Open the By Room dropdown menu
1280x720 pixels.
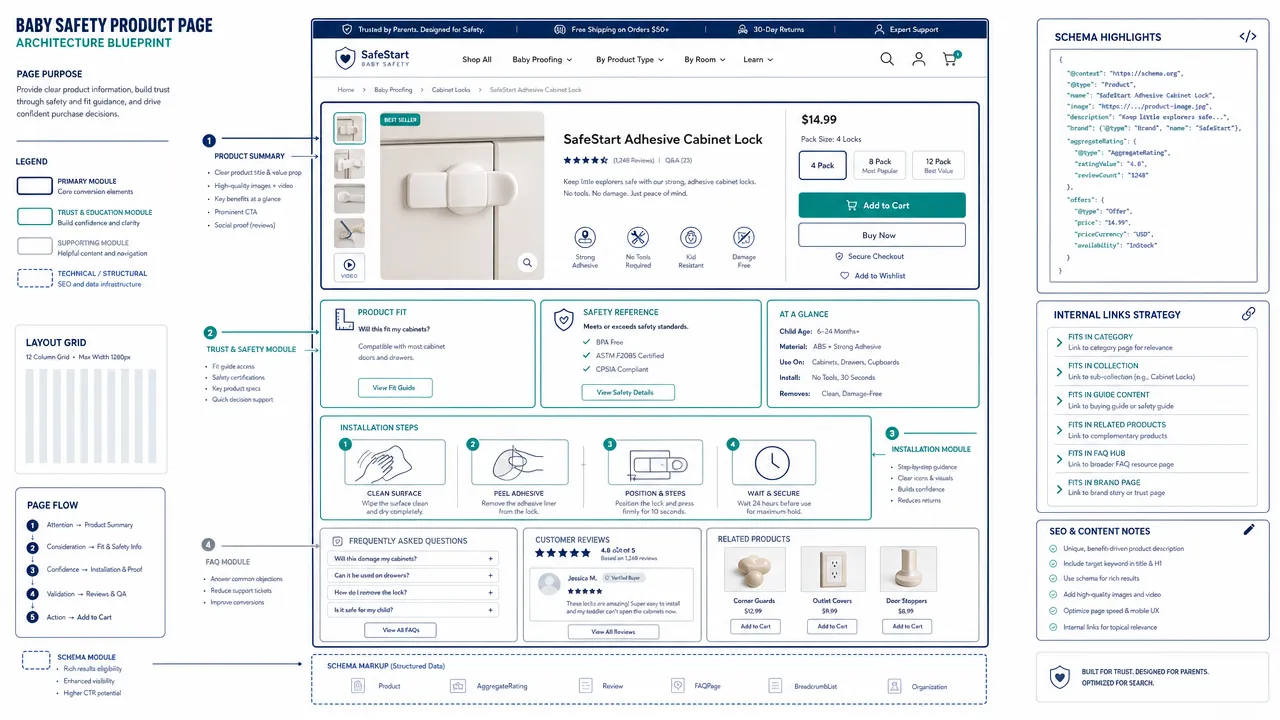click(x=704, y=60)
